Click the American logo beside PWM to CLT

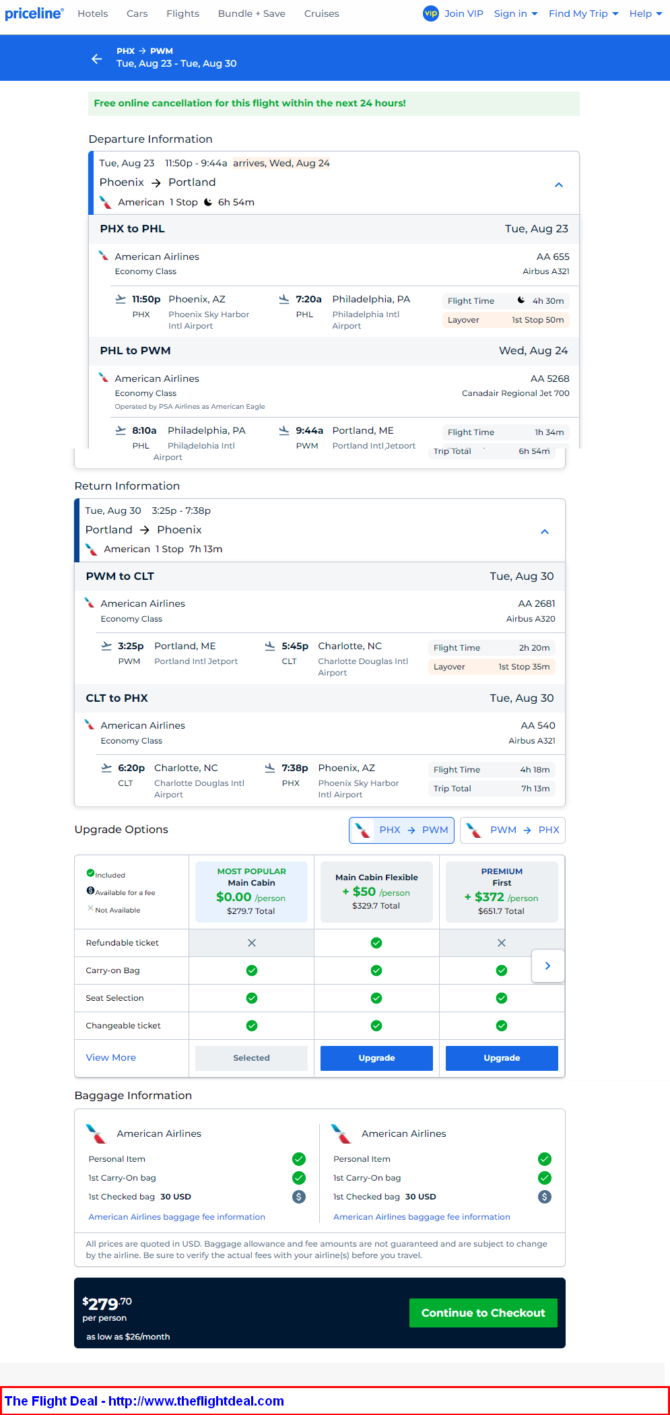point(90,603)
